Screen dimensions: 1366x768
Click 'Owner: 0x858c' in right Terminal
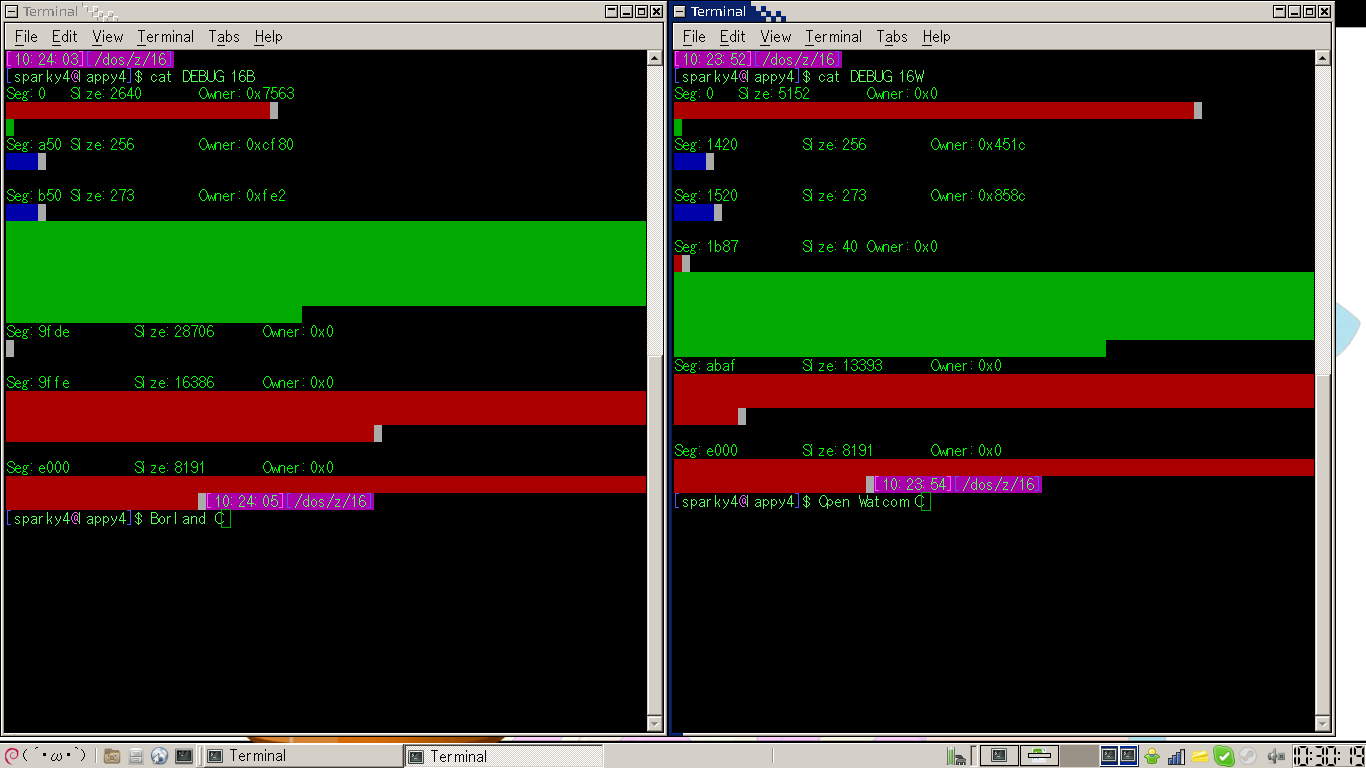[978, 196]
